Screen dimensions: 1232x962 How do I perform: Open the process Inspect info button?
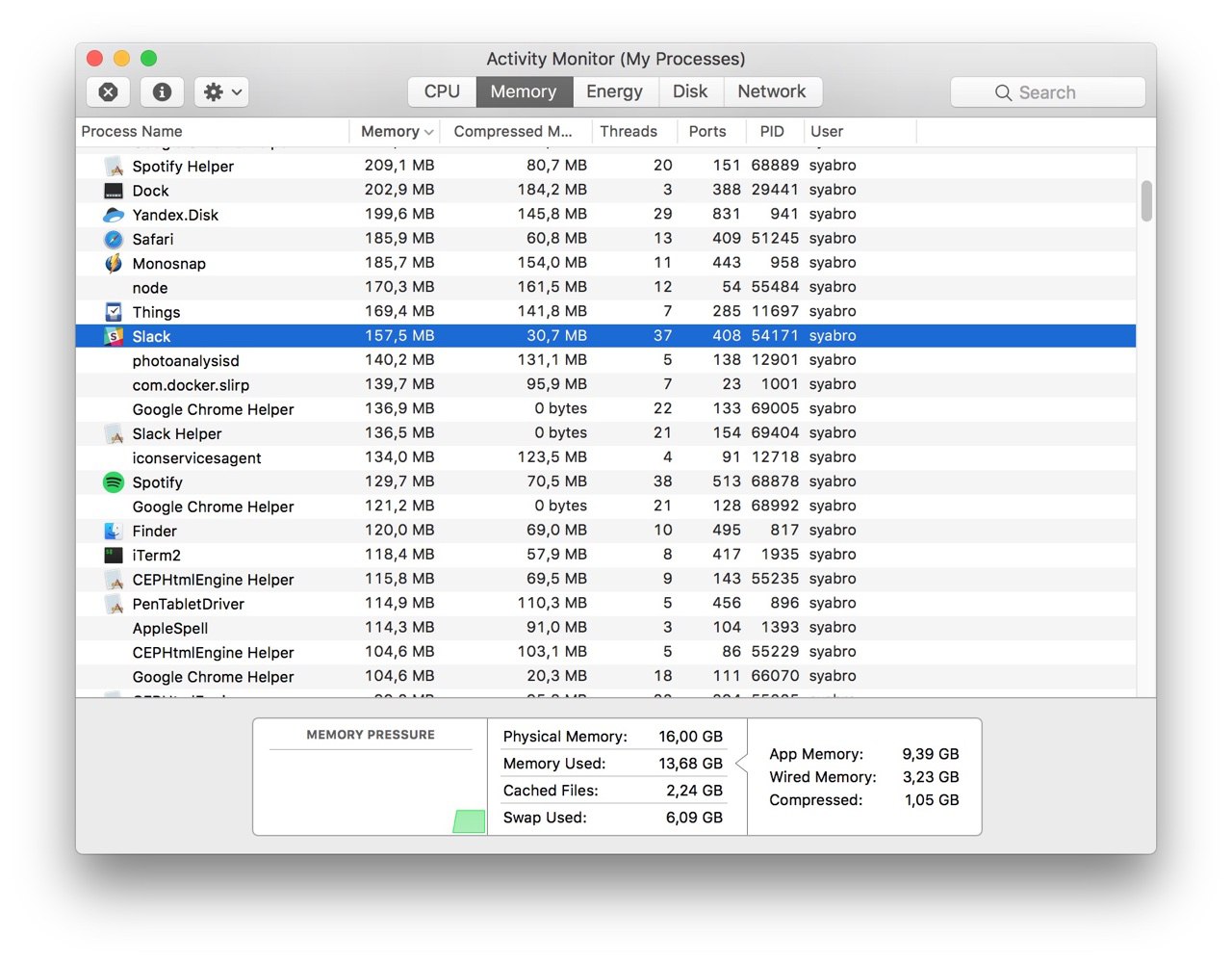(x=163, y=91)
